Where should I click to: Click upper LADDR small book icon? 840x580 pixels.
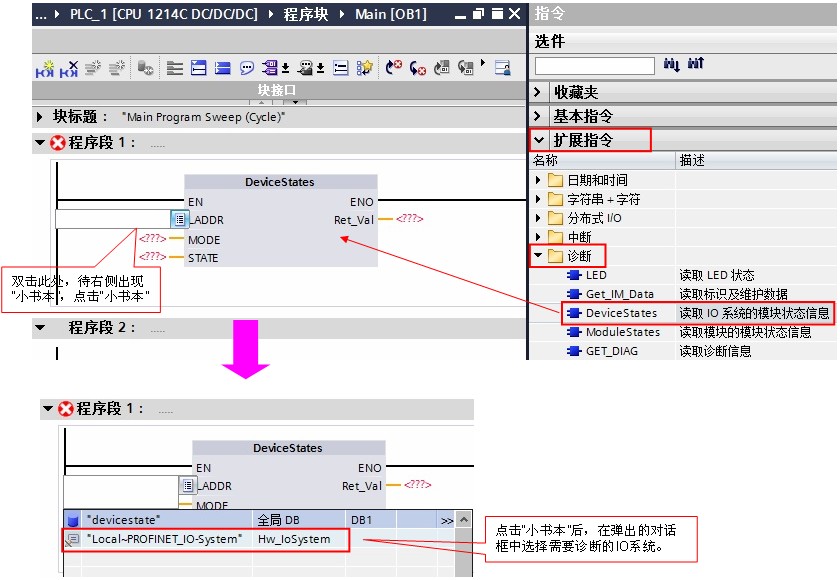point(179,219)
